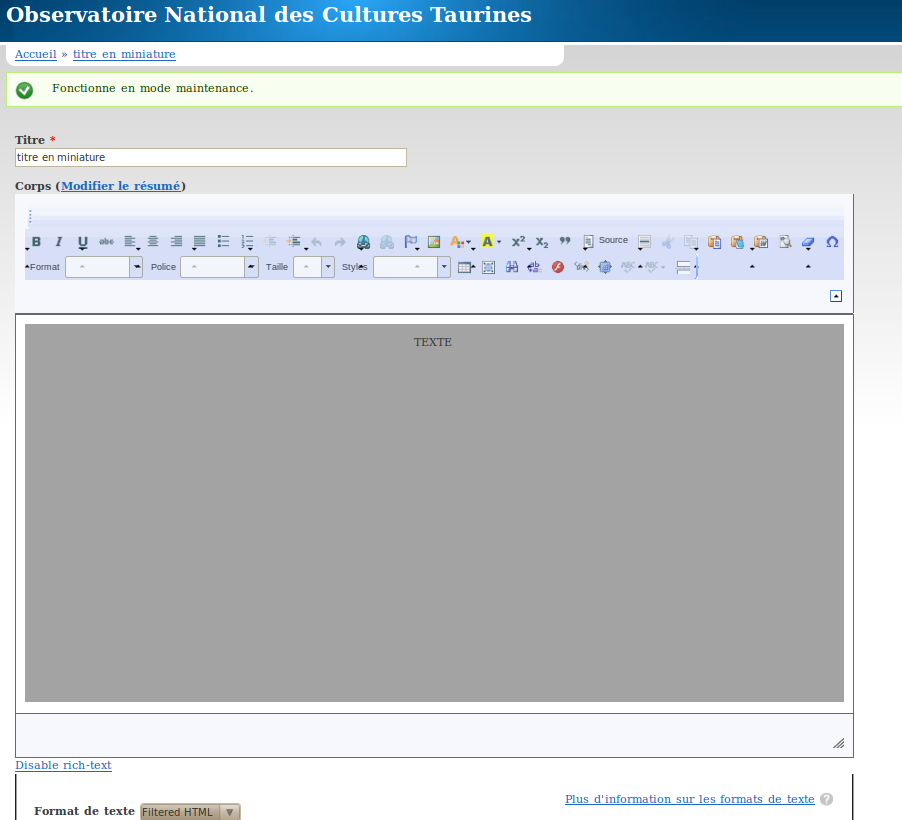This screenshot has width=902, height=820.
Task: Insert a special character (omega icon)
Action: 832,242
